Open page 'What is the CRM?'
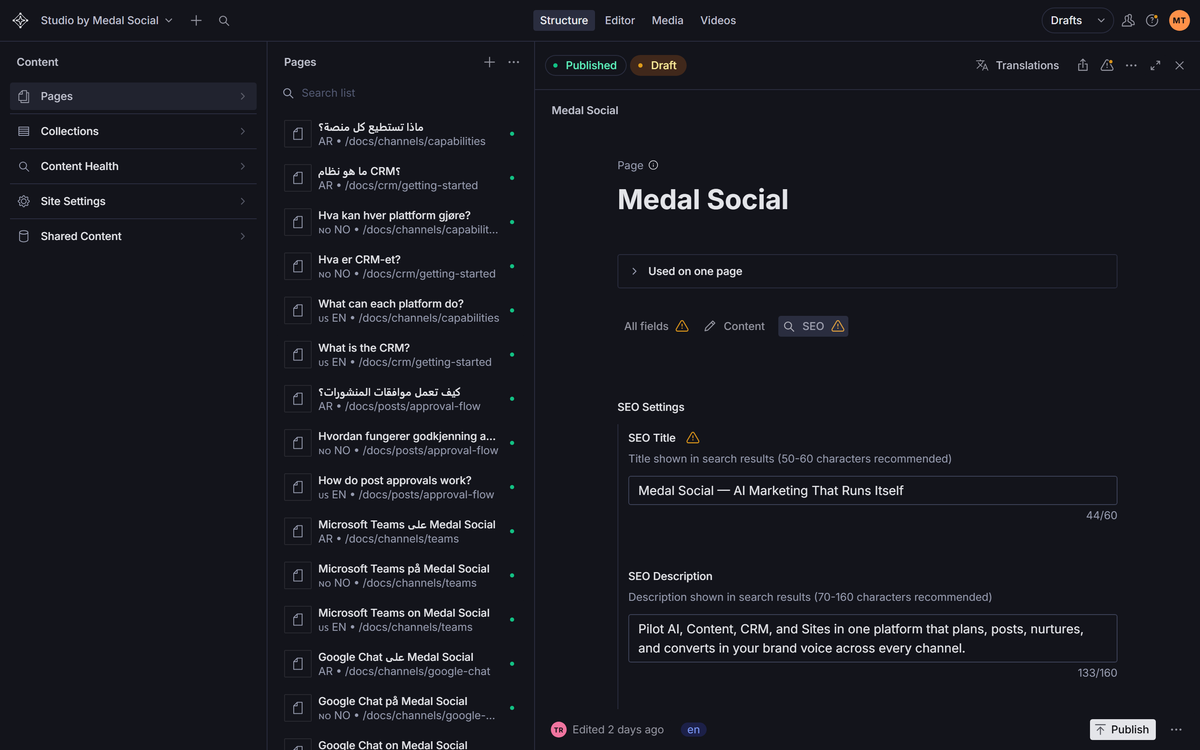The width and height of the screenshot is (1200, 750). 401,354
